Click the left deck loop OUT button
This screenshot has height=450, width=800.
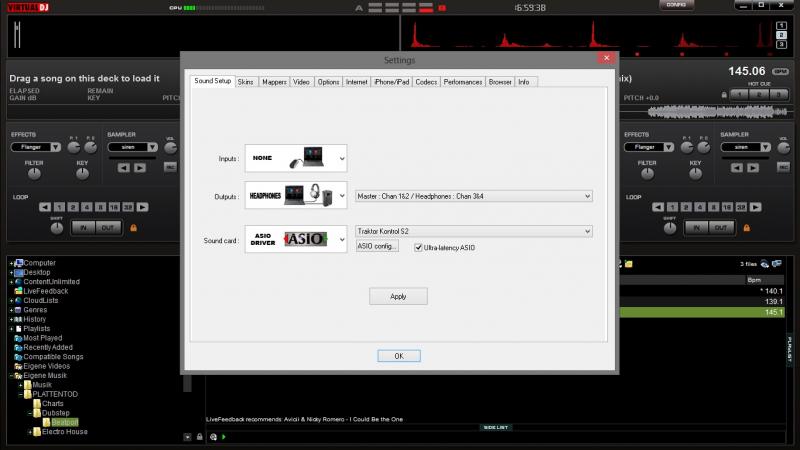107,227
